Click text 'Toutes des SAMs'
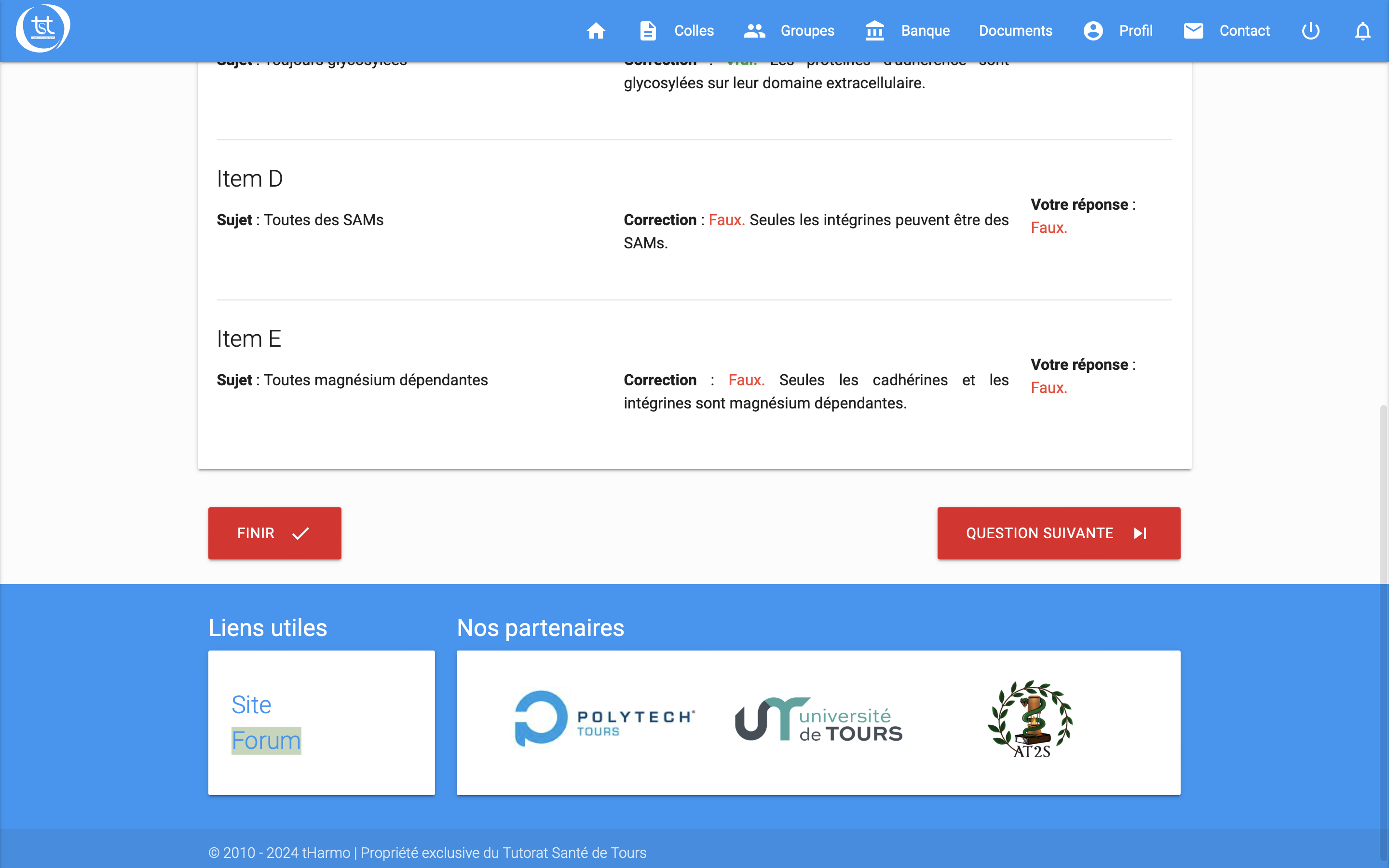The height and width of the screenshot is (868, 1389). tap(324, 220)
